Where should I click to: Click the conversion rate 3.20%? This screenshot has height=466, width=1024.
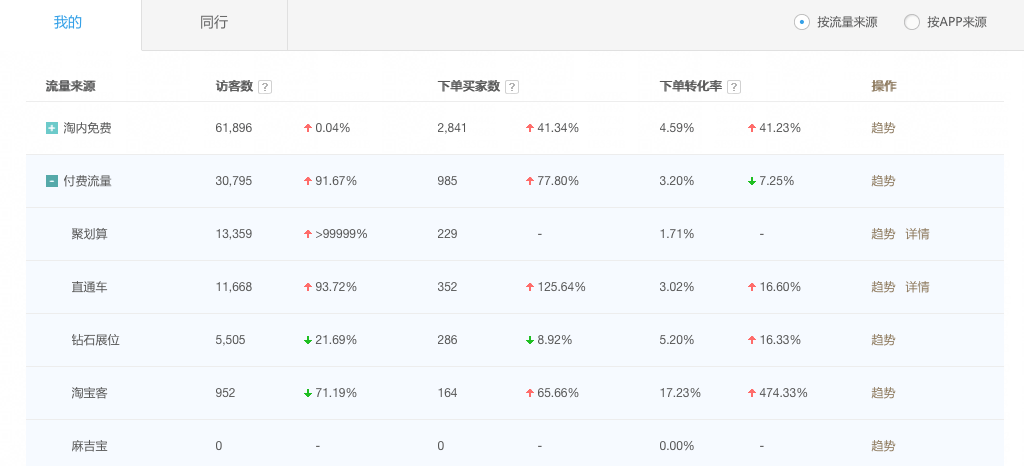pyautogui.click(x=677, y=181)
